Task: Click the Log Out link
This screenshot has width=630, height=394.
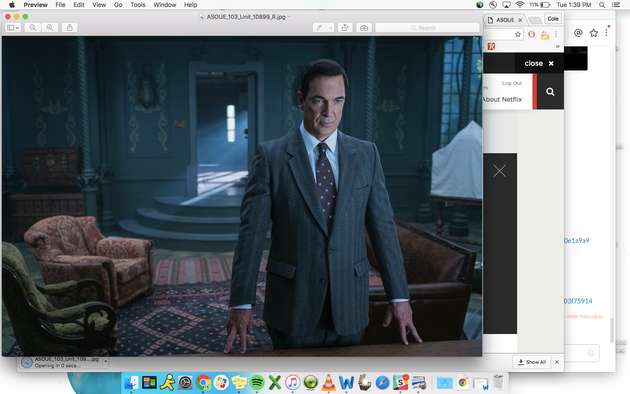Action: point(512,83)
